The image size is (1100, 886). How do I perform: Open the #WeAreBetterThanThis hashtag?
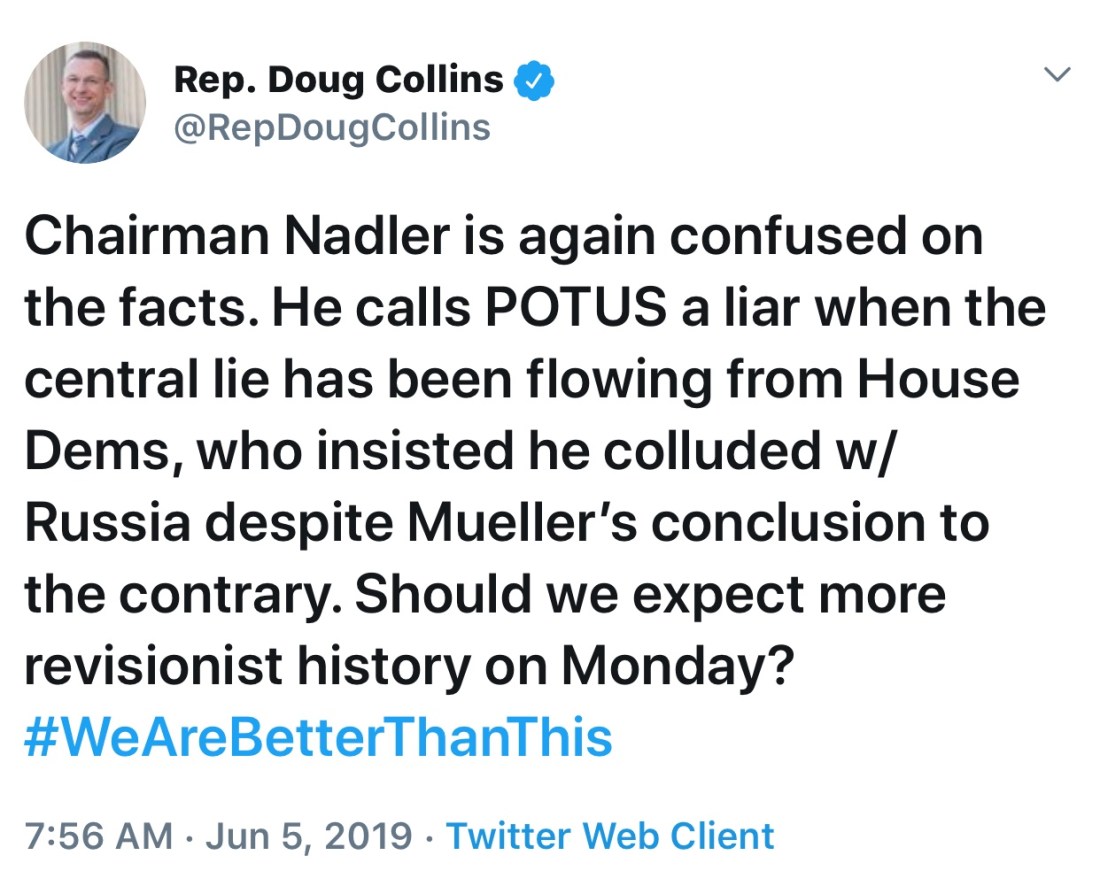tap(318, 737)
